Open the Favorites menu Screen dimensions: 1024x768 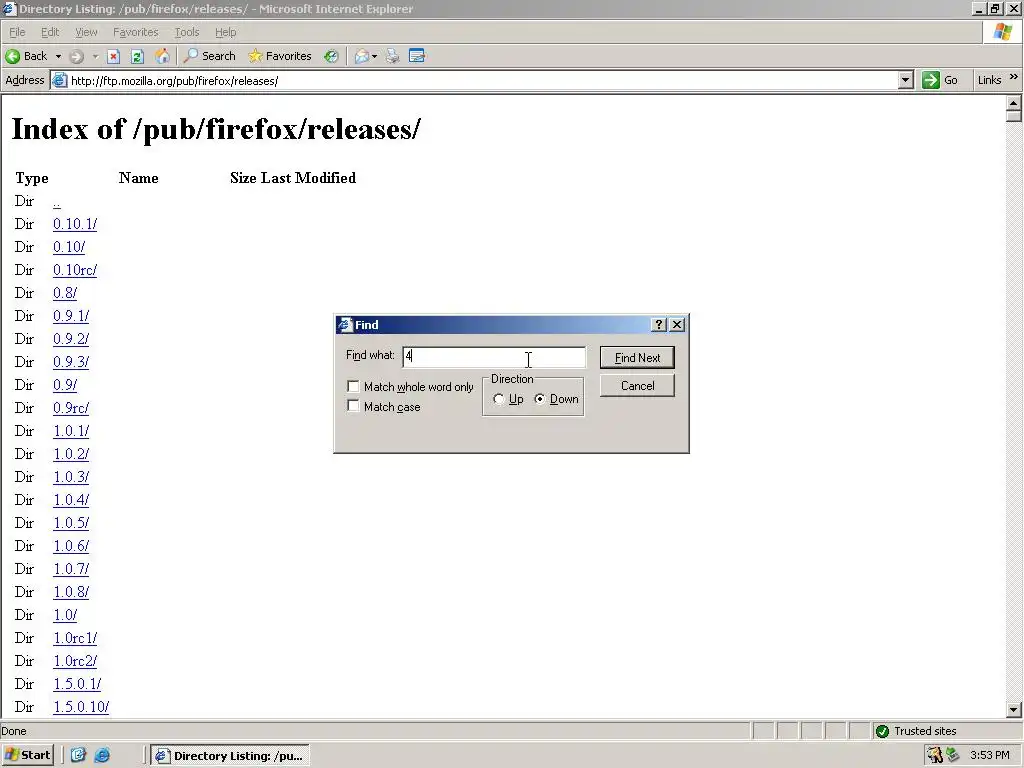135,32
